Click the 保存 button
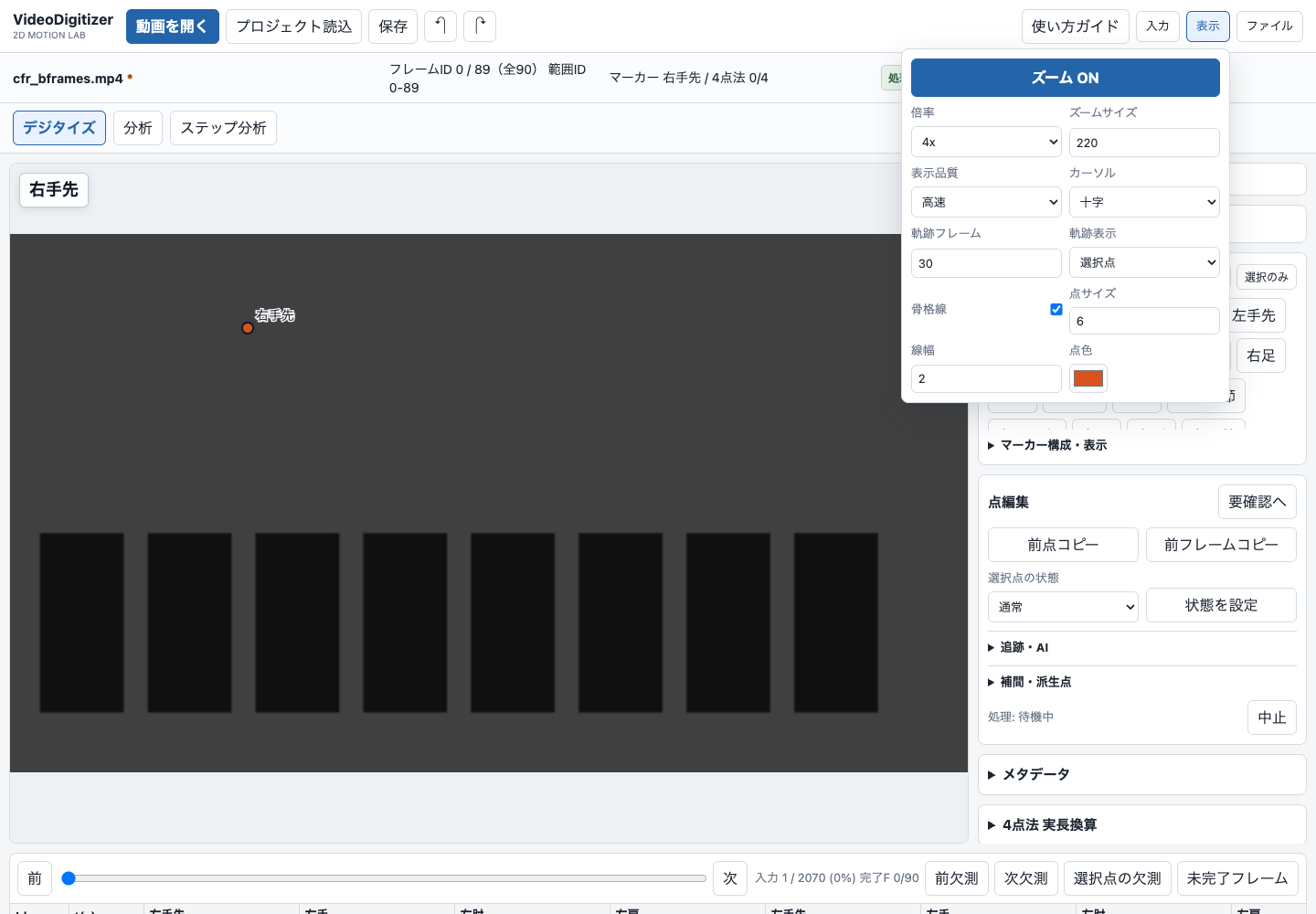The width and height of the screenshot is (1316, 914). click(393, 27)
